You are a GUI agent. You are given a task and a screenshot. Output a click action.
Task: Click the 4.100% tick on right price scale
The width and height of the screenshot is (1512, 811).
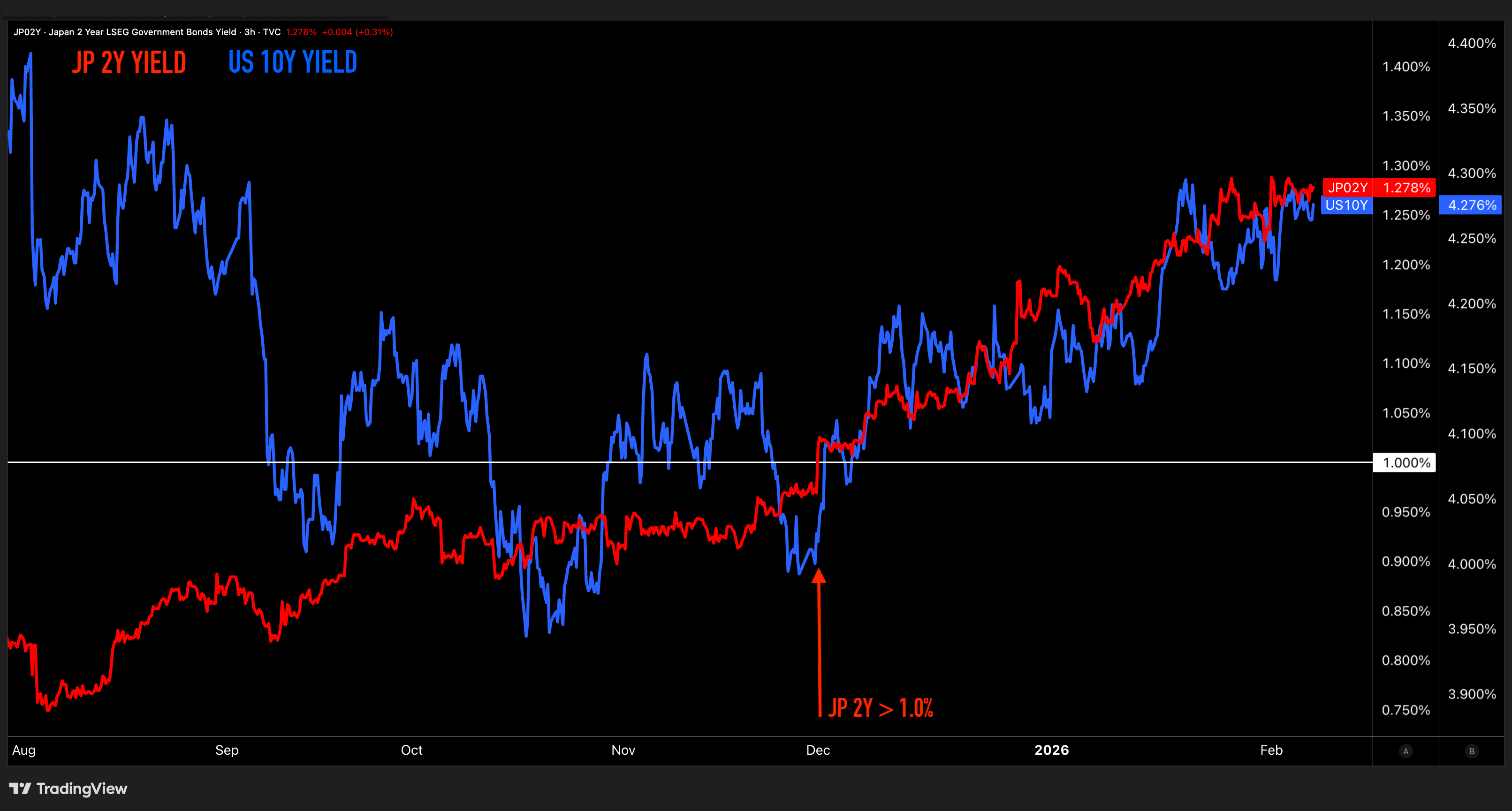pos(1472,434)
